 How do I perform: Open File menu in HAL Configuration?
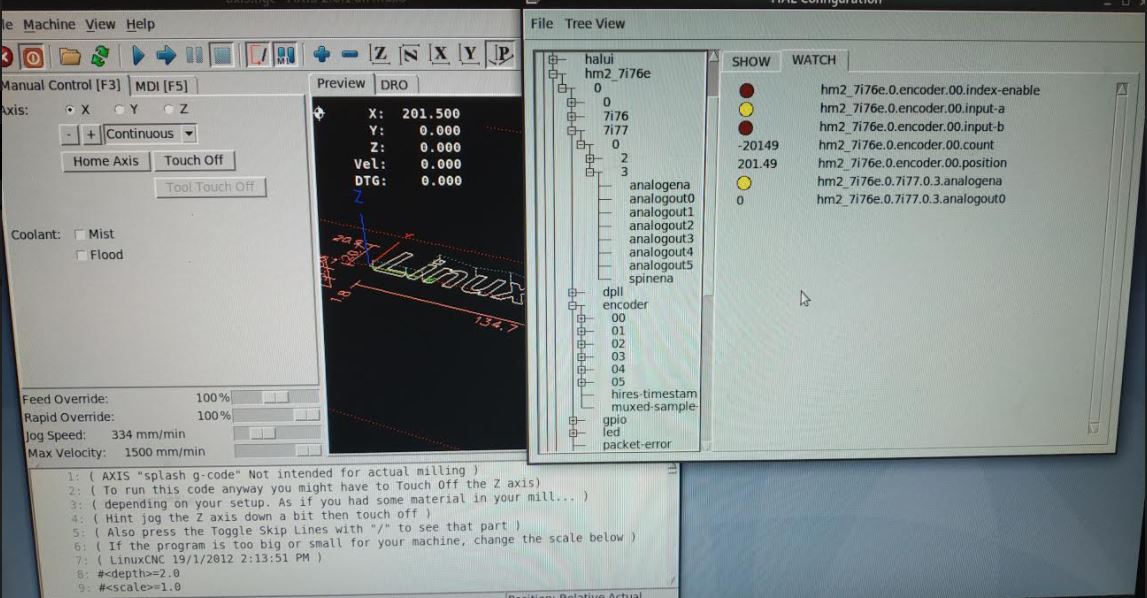pyautogui.click(x=541, y=23)
